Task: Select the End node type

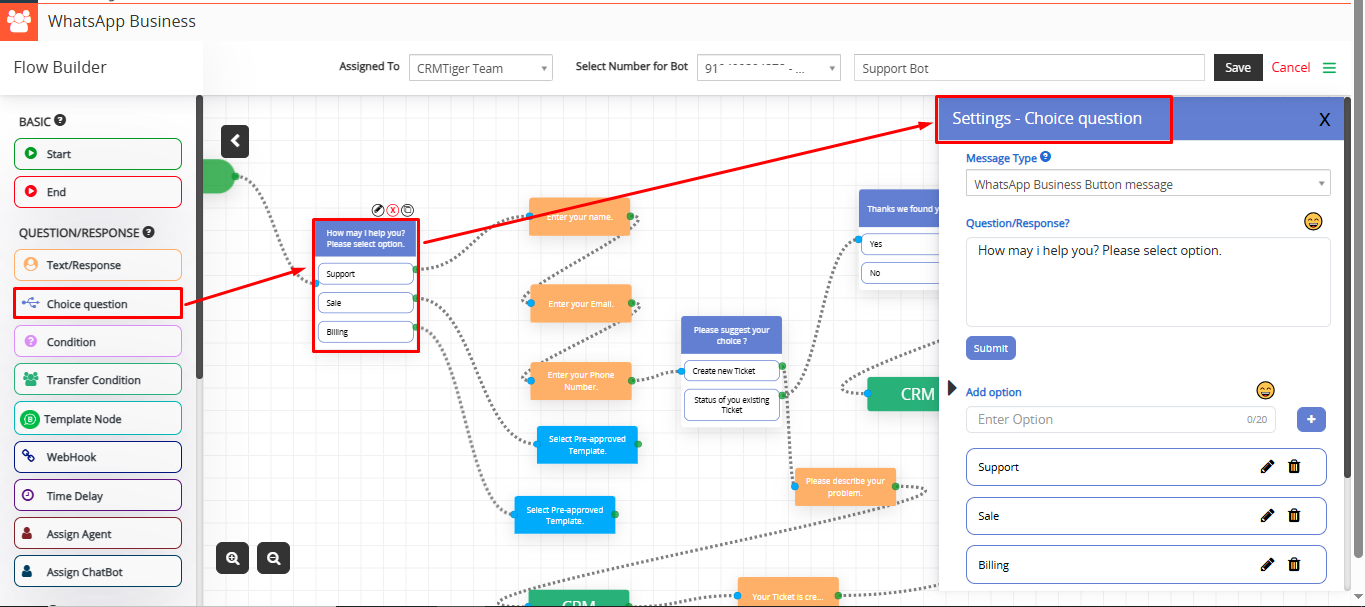Action: pyautogui.click(x=98, y=192)
